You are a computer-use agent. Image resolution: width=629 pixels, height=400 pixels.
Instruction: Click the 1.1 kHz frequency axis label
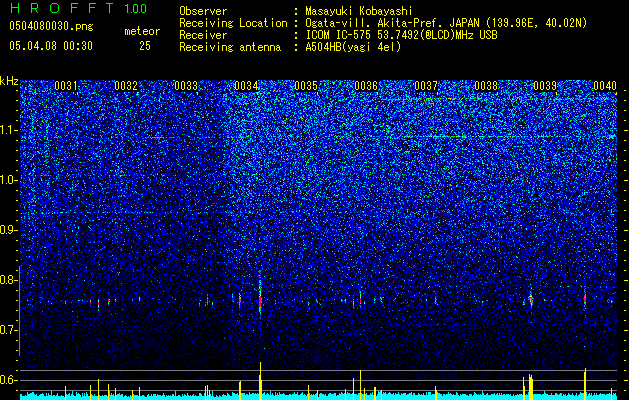[x=8, y=130]
